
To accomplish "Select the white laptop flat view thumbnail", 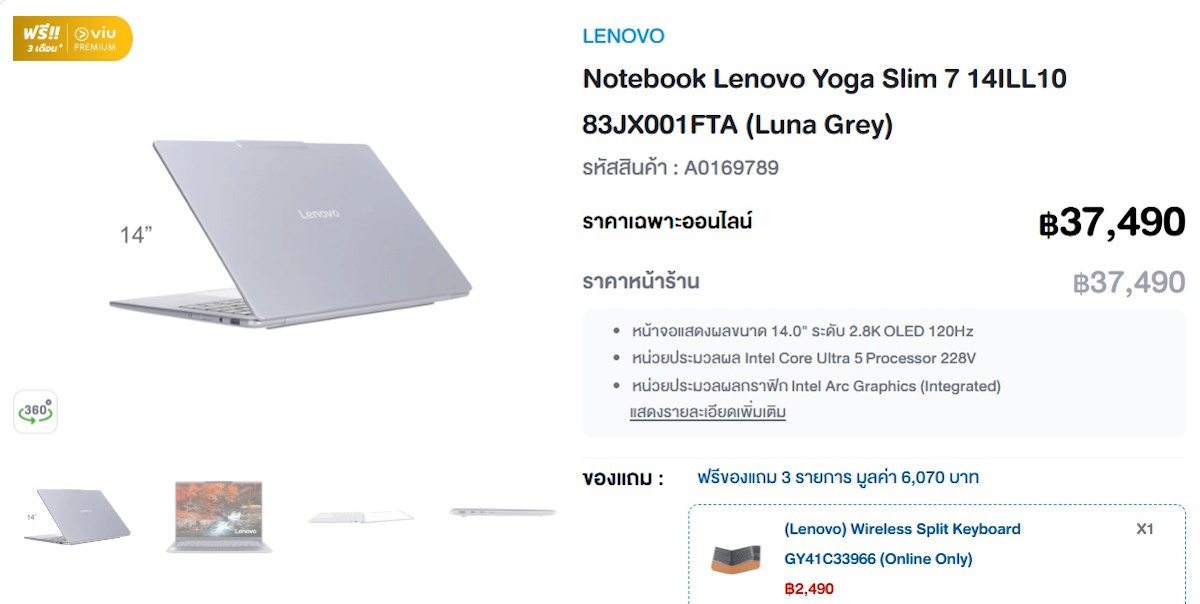I will [360, 517].
